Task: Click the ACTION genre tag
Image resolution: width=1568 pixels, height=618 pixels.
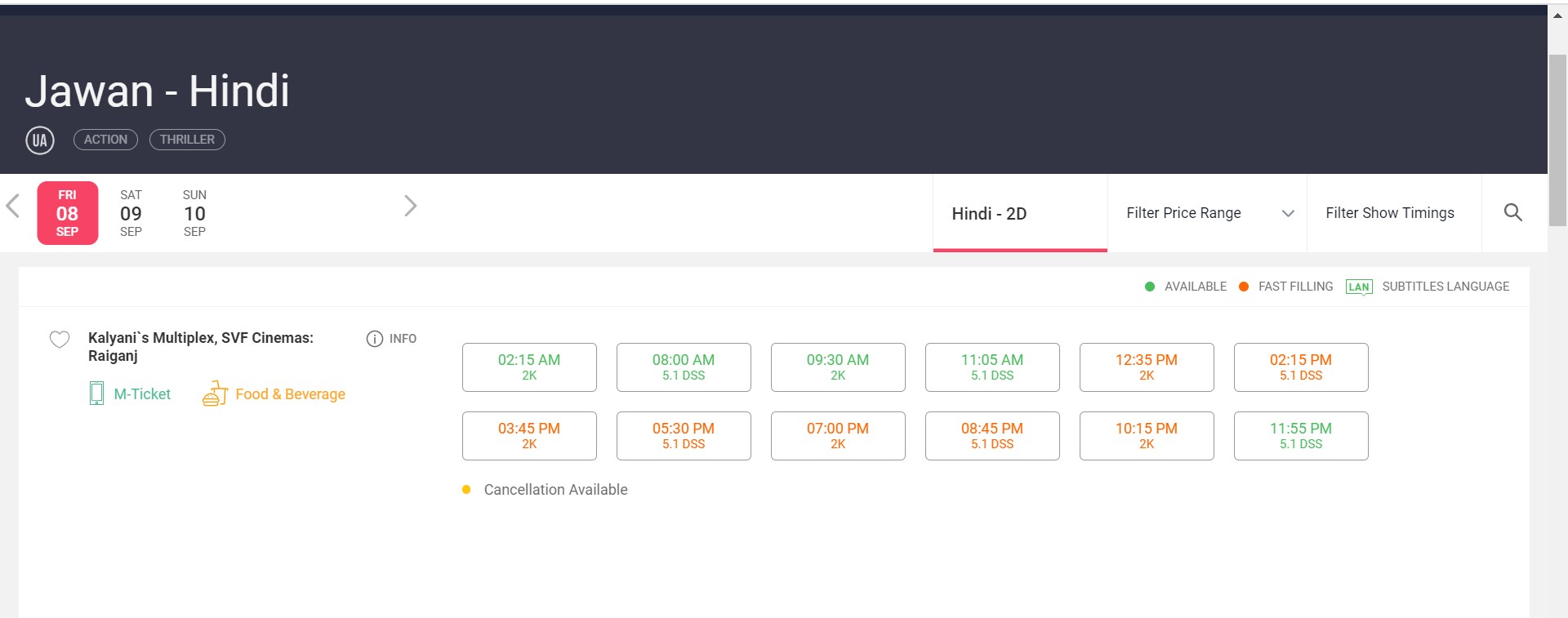Action: click(x=105, y=140)
